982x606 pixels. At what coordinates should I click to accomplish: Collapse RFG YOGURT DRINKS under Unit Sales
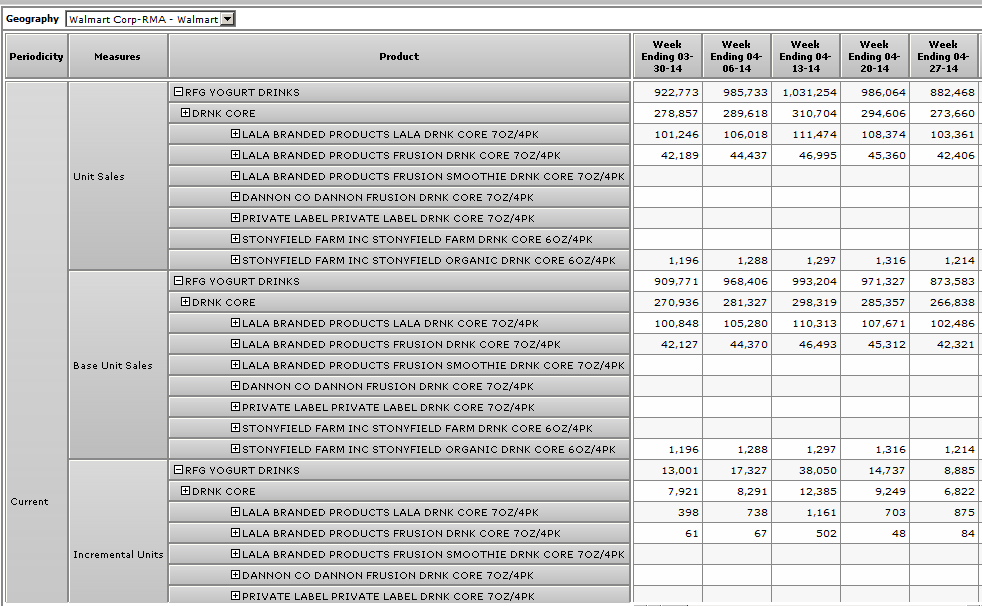179,92
